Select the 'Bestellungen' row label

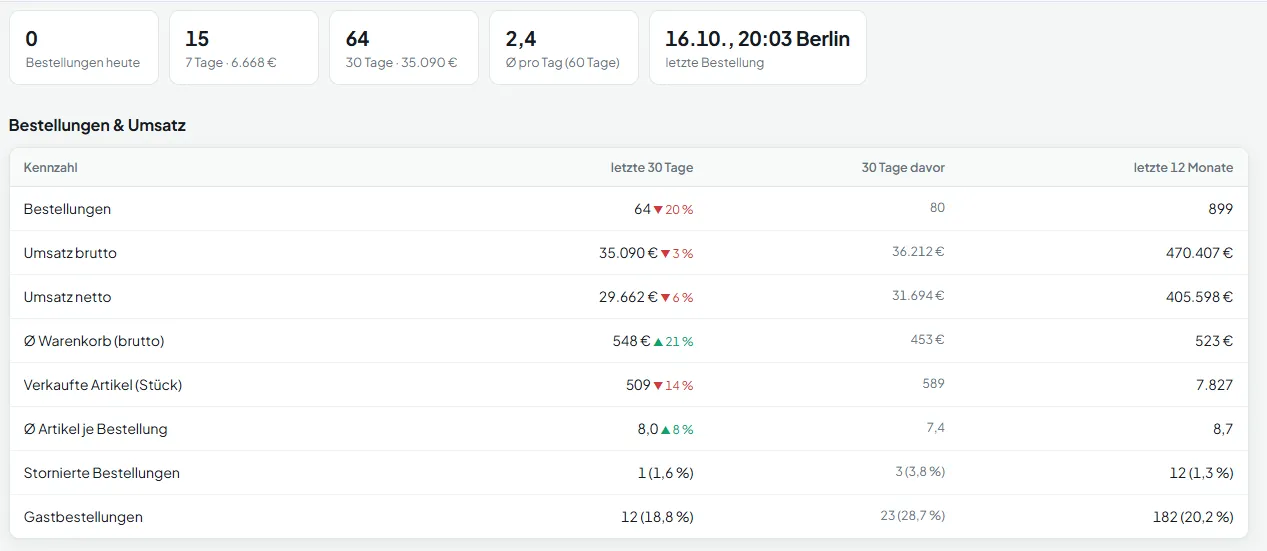pyautogui.click(x=68, y=209)
